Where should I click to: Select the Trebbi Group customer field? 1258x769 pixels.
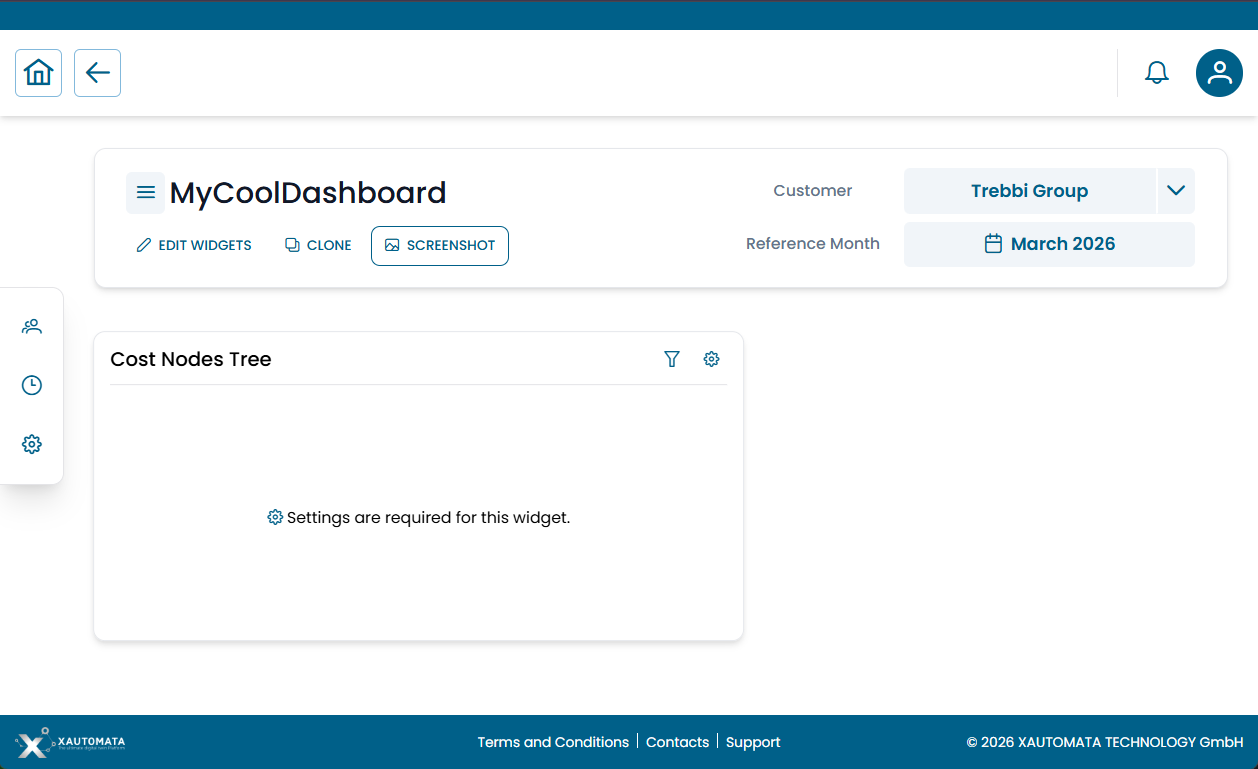(1029, 191)
